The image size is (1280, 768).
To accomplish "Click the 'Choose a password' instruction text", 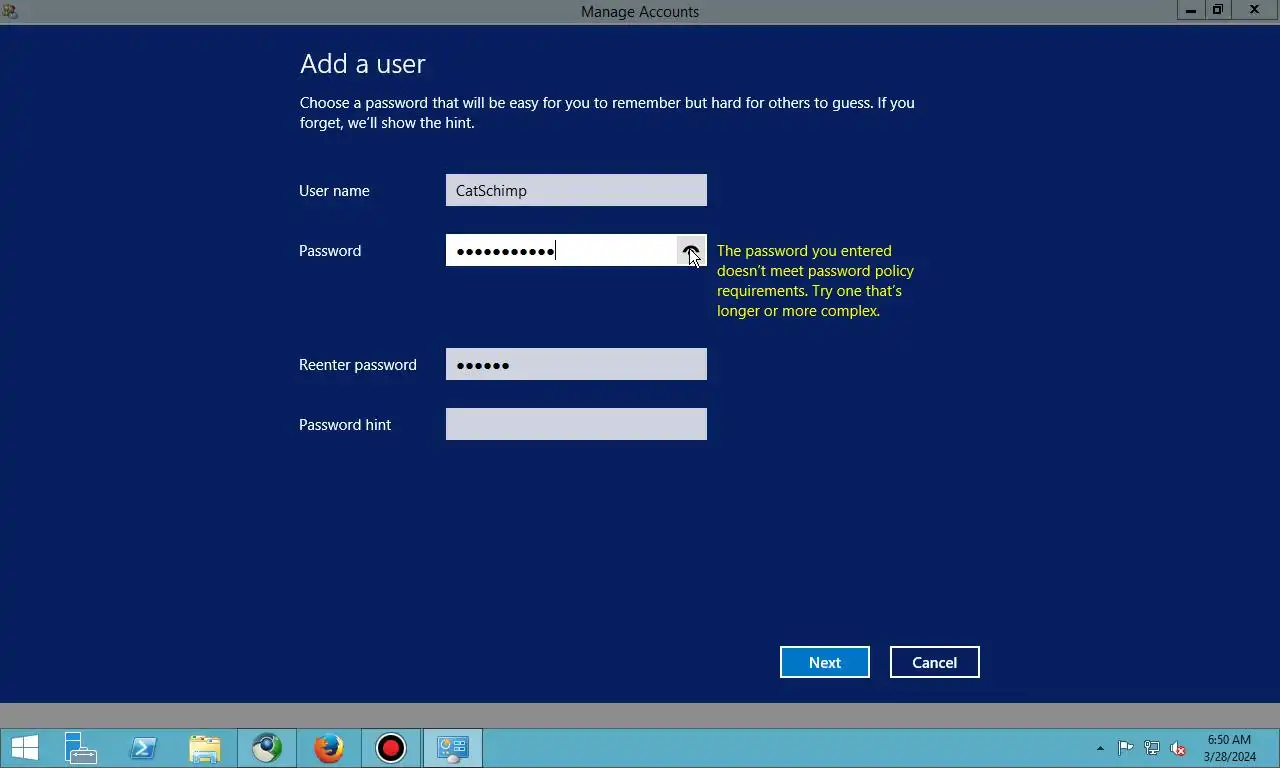I will (x=607, y=113).
